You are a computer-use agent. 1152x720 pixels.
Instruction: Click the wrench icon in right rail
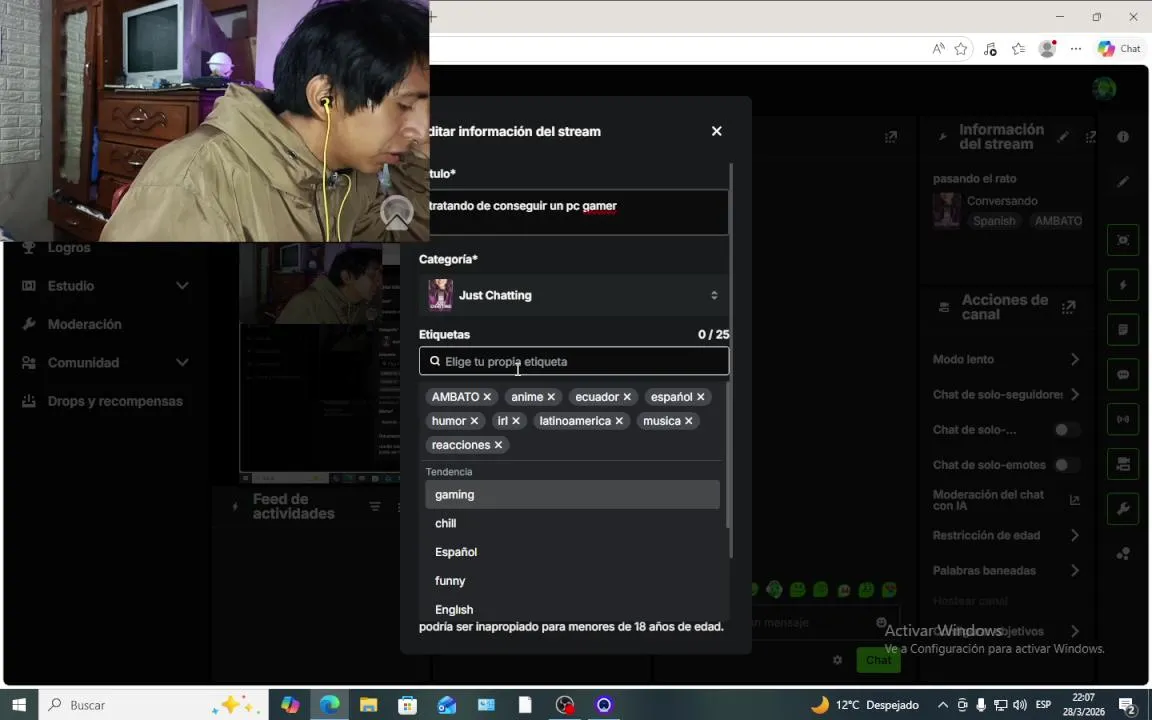1123,508
